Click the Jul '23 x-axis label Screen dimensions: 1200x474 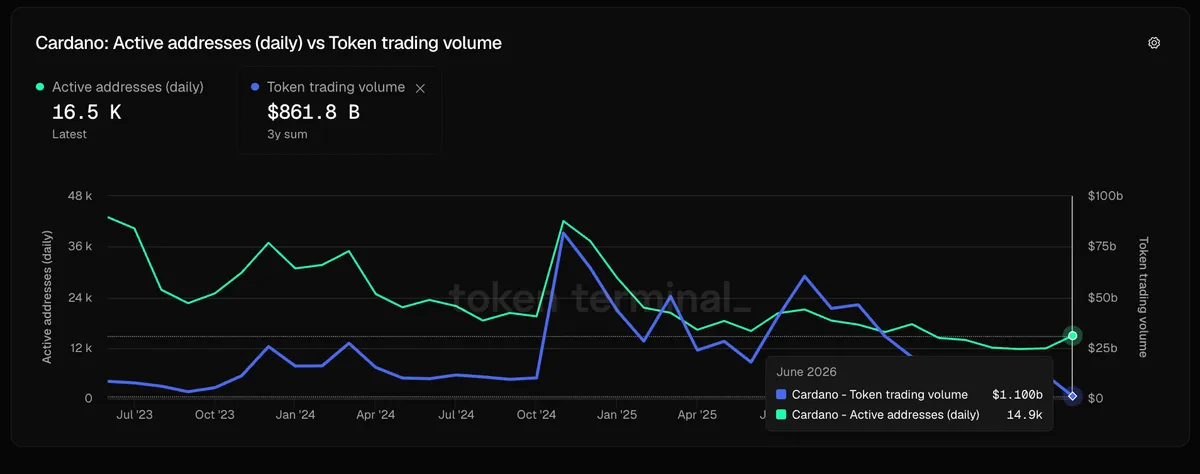134,414
